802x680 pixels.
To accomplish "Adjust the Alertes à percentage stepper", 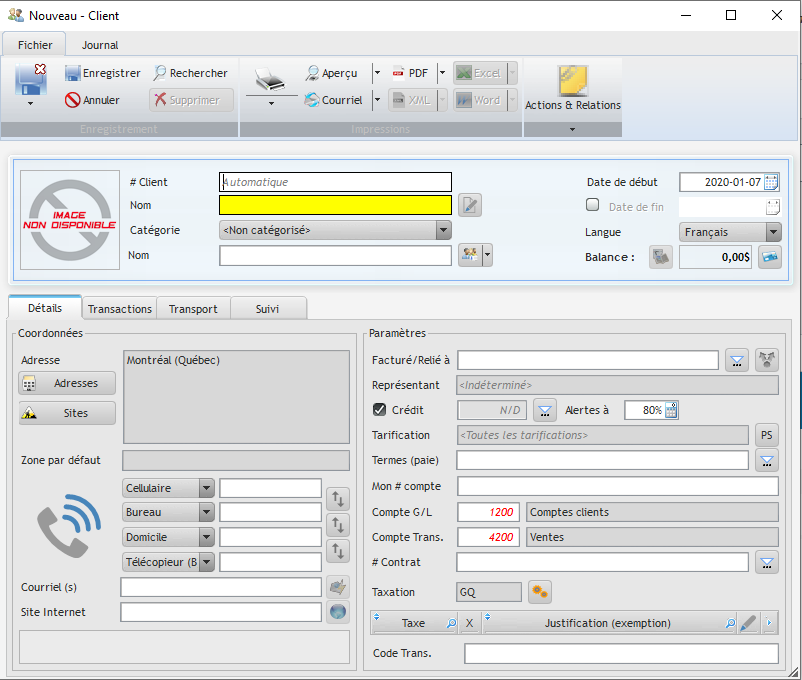I will click(672, 409).
